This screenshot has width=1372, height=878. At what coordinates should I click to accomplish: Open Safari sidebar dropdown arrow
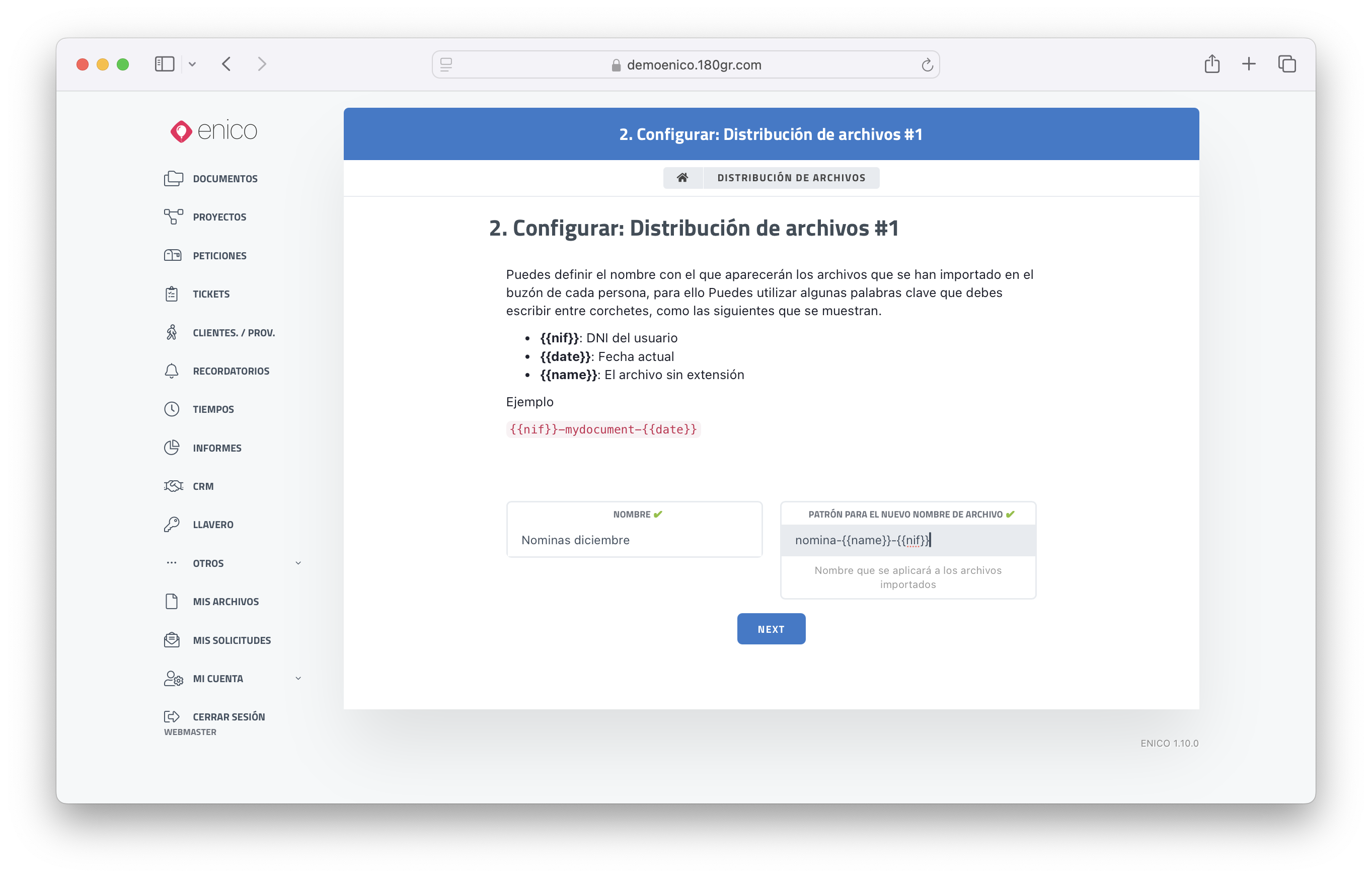point(192,64)
